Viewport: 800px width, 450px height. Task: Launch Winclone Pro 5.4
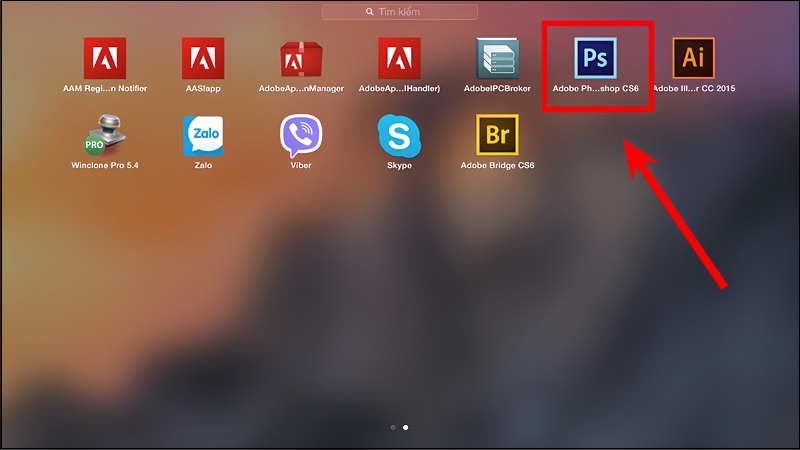click(x=105, y=135)
